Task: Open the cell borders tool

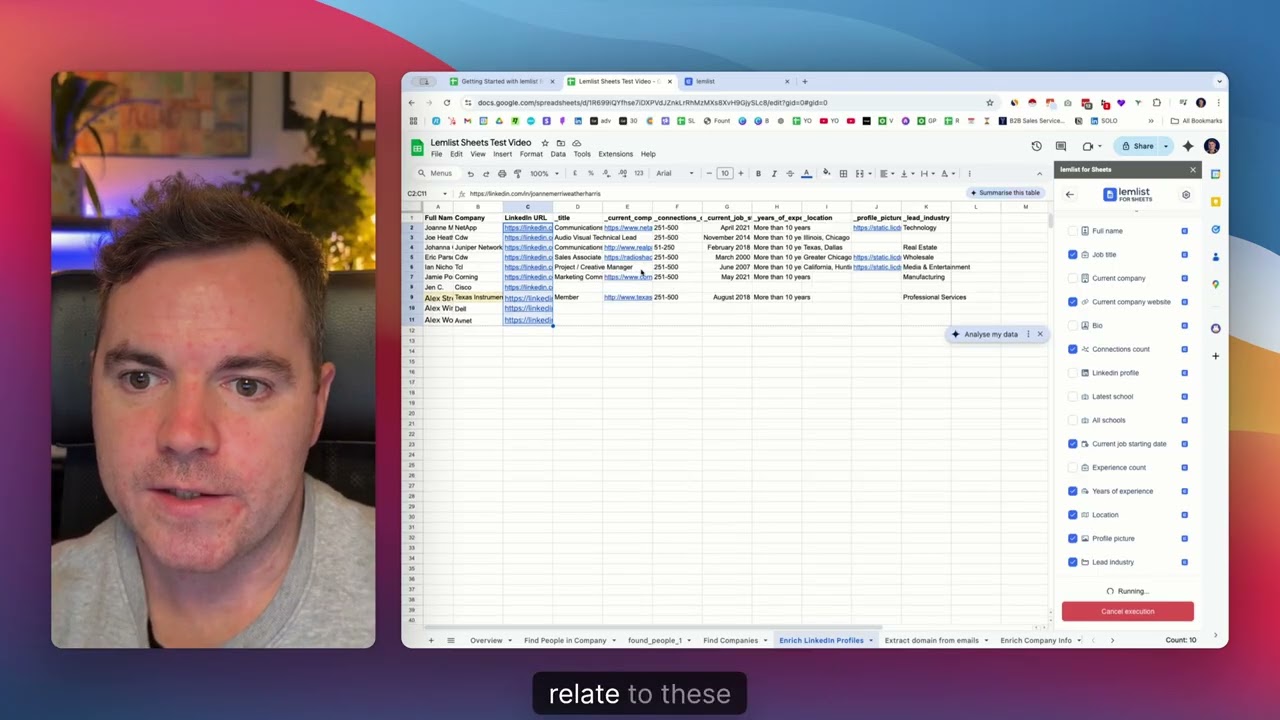Action: click(843, 173)
